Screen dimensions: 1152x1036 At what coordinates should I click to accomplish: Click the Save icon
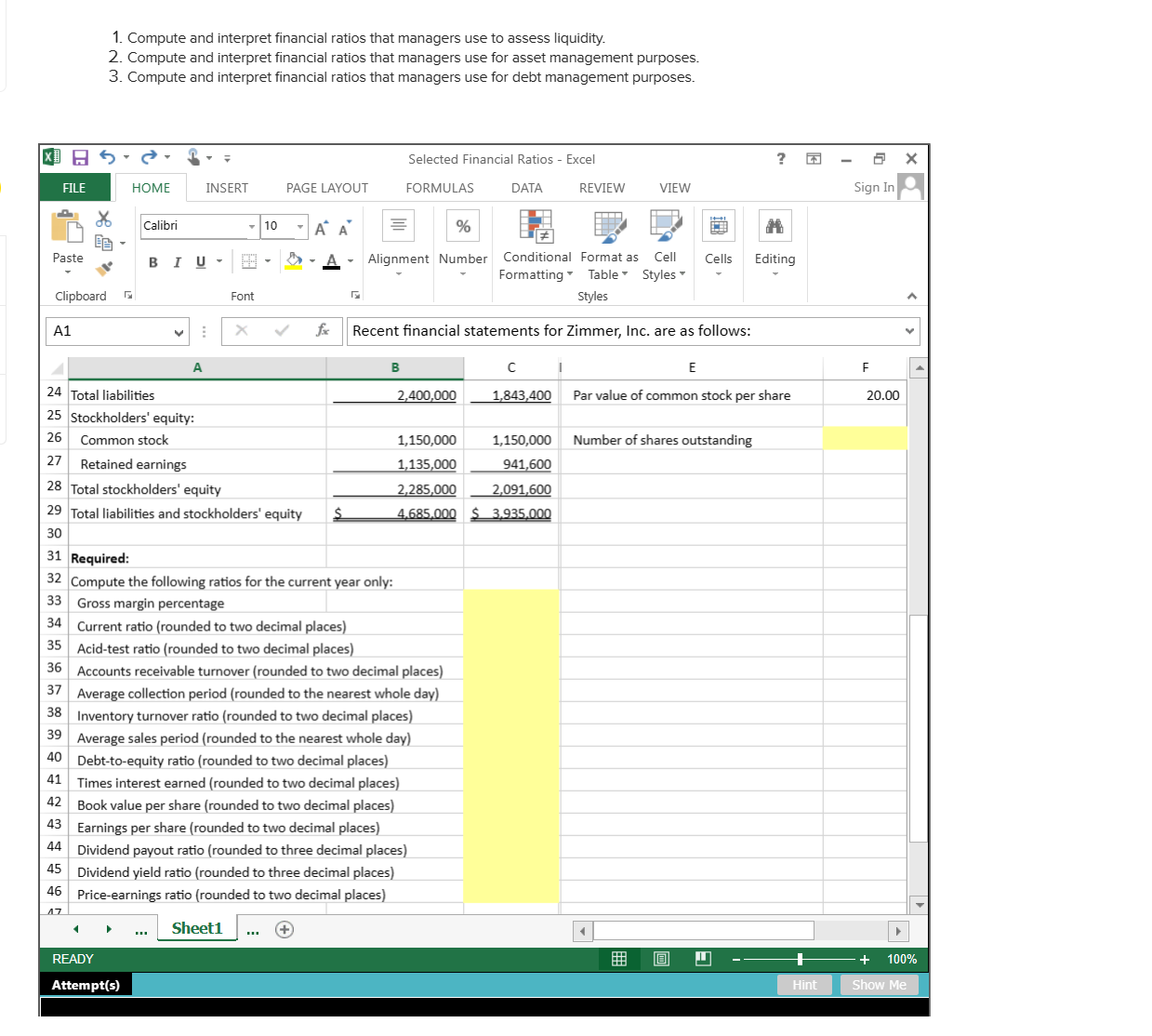point(80,157)
